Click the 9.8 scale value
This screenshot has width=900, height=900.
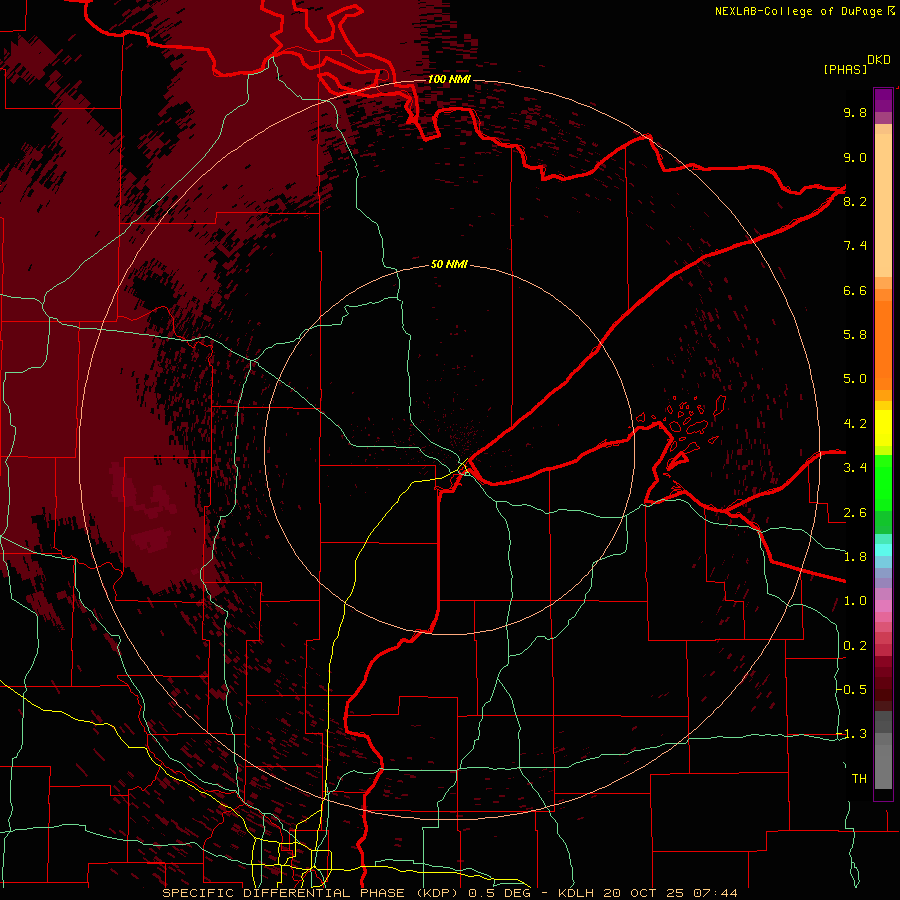pyautogui.click(x=855, y=112)
